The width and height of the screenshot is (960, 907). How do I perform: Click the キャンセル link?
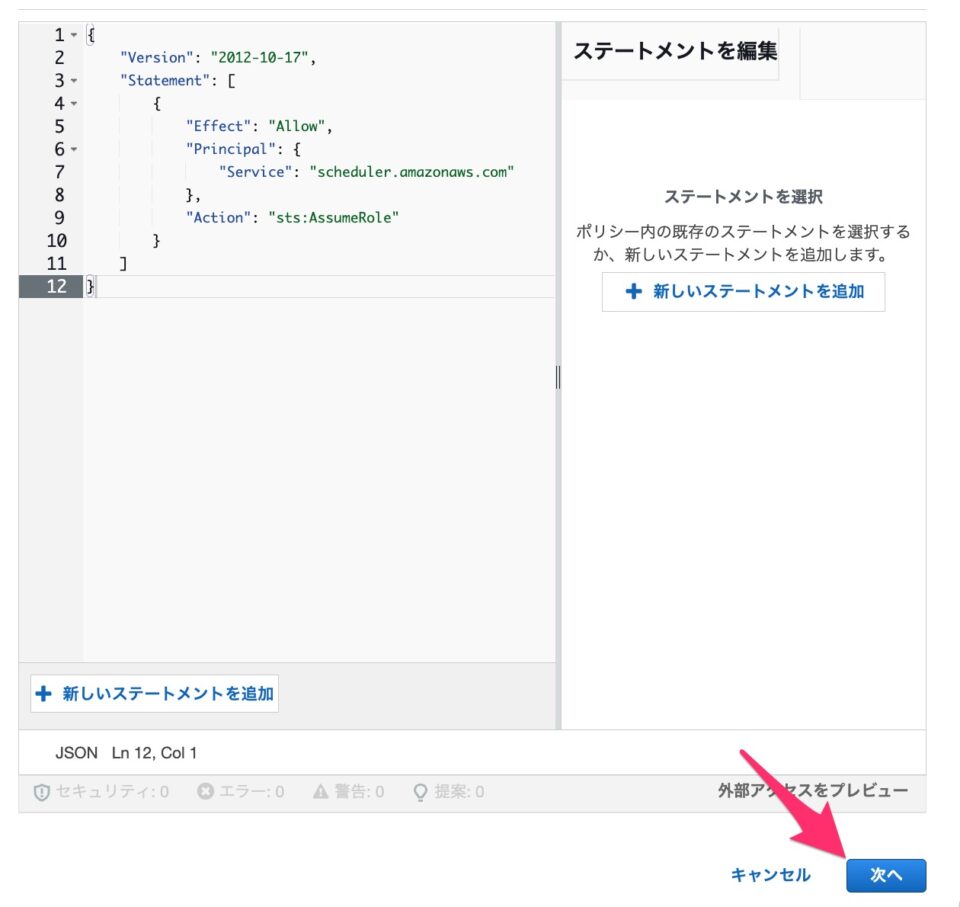[770, 875]
